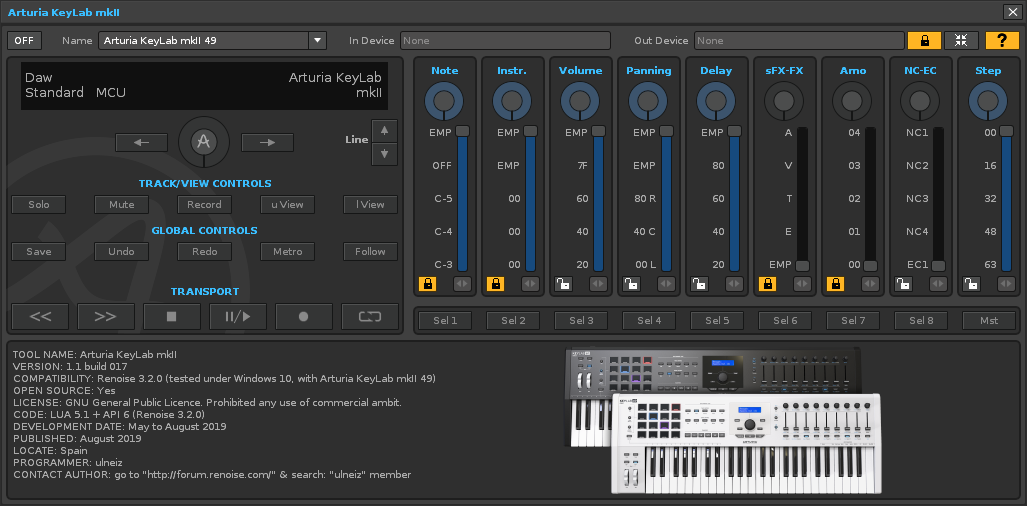Click the Instr. strip left-right arrows icon

tap(531, 284)
